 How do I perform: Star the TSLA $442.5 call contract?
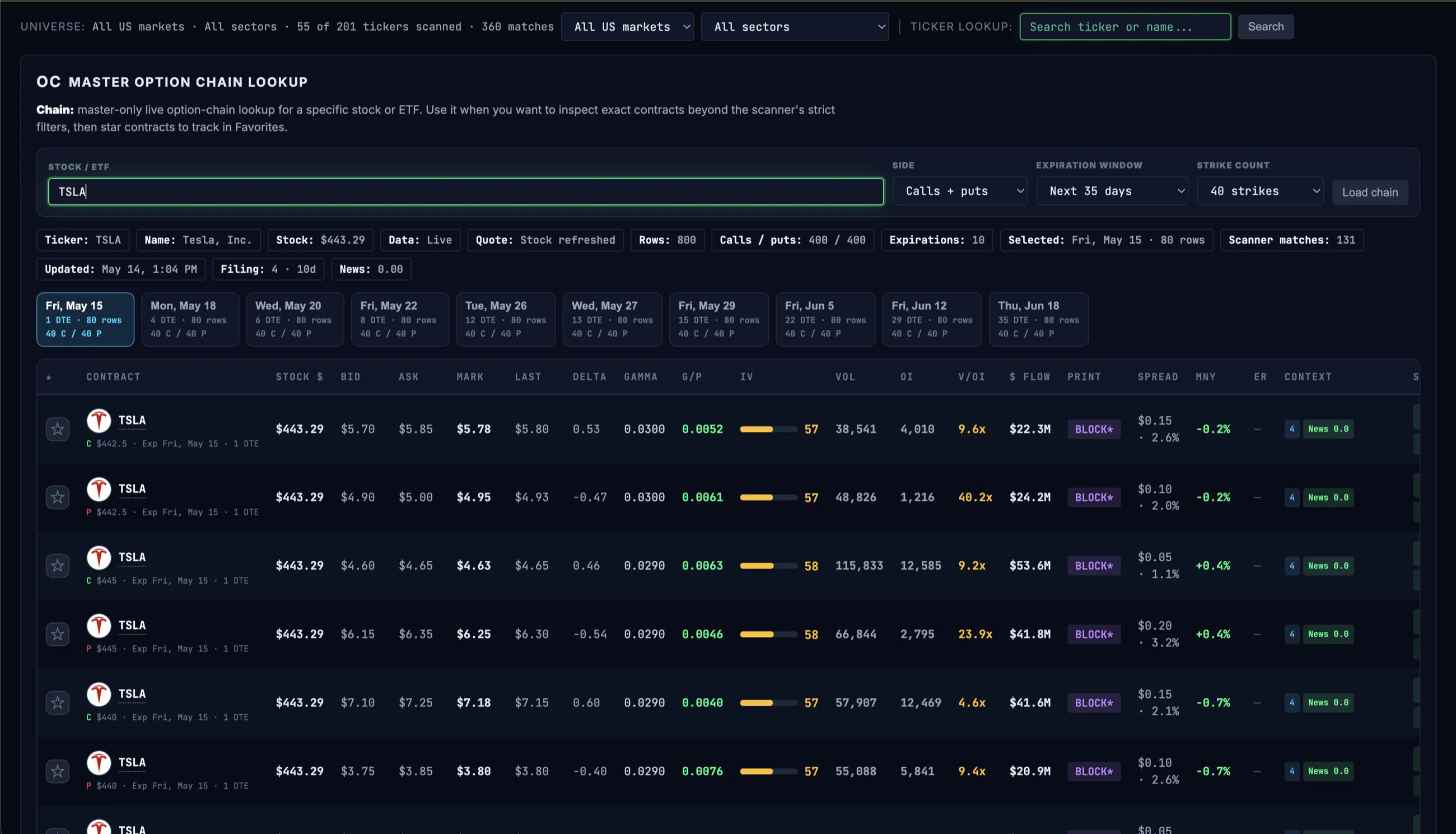(x=57, y=429)
